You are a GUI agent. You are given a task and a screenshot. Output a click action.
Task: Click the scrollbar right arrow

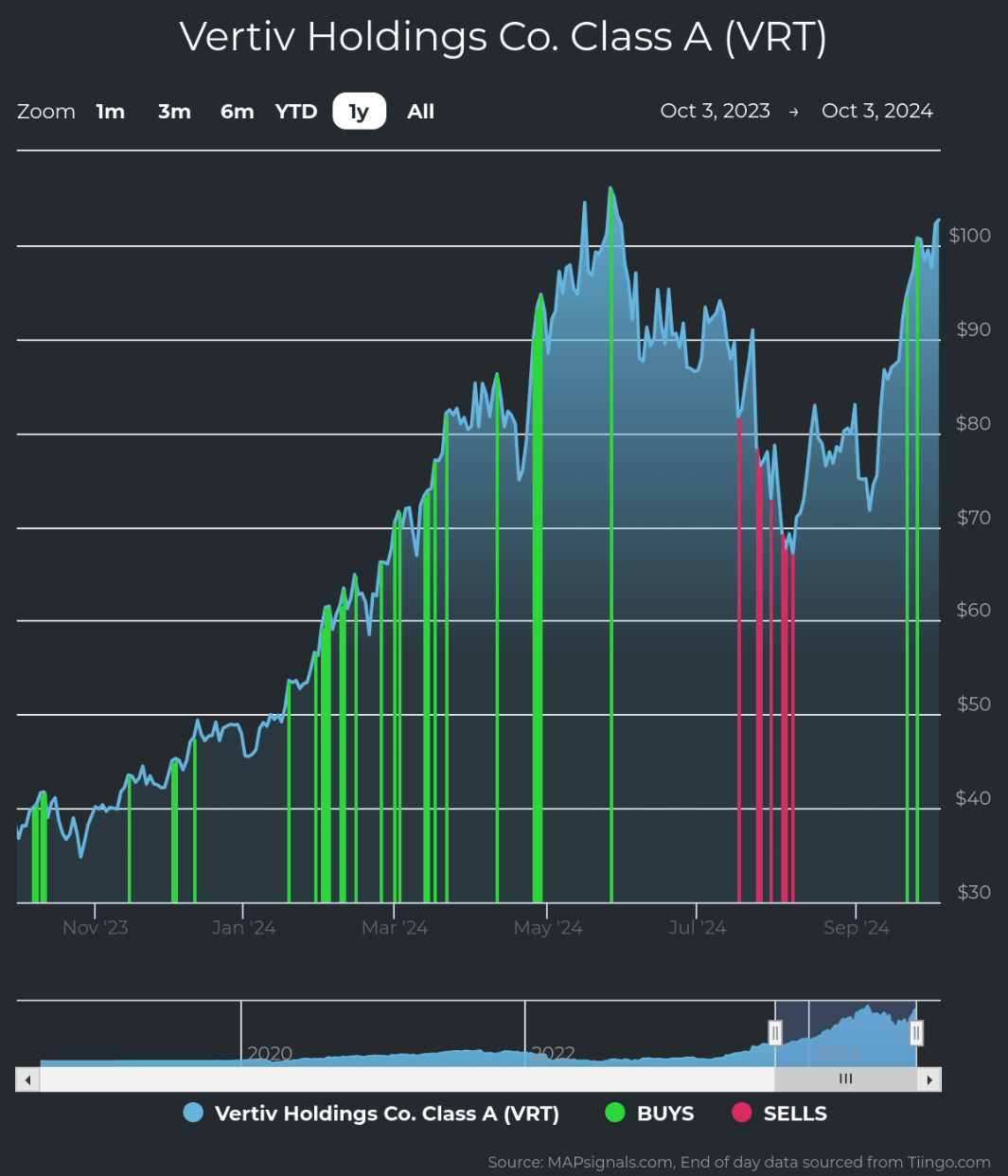pos(929,1079)
